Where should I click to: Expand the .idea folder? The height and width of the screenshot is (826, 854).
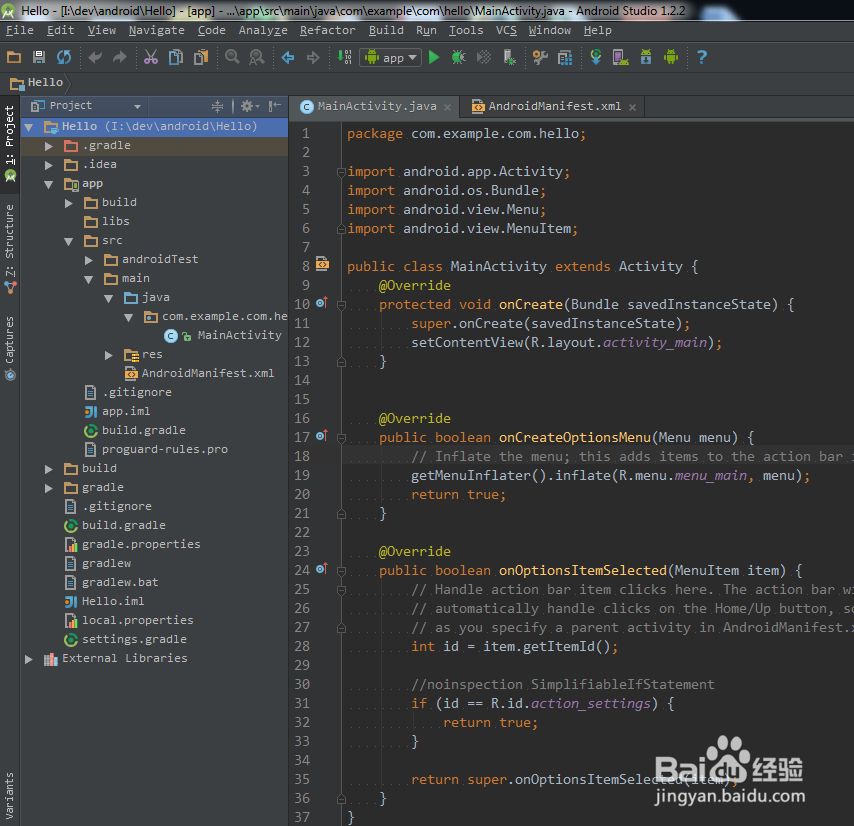[49, 165]
